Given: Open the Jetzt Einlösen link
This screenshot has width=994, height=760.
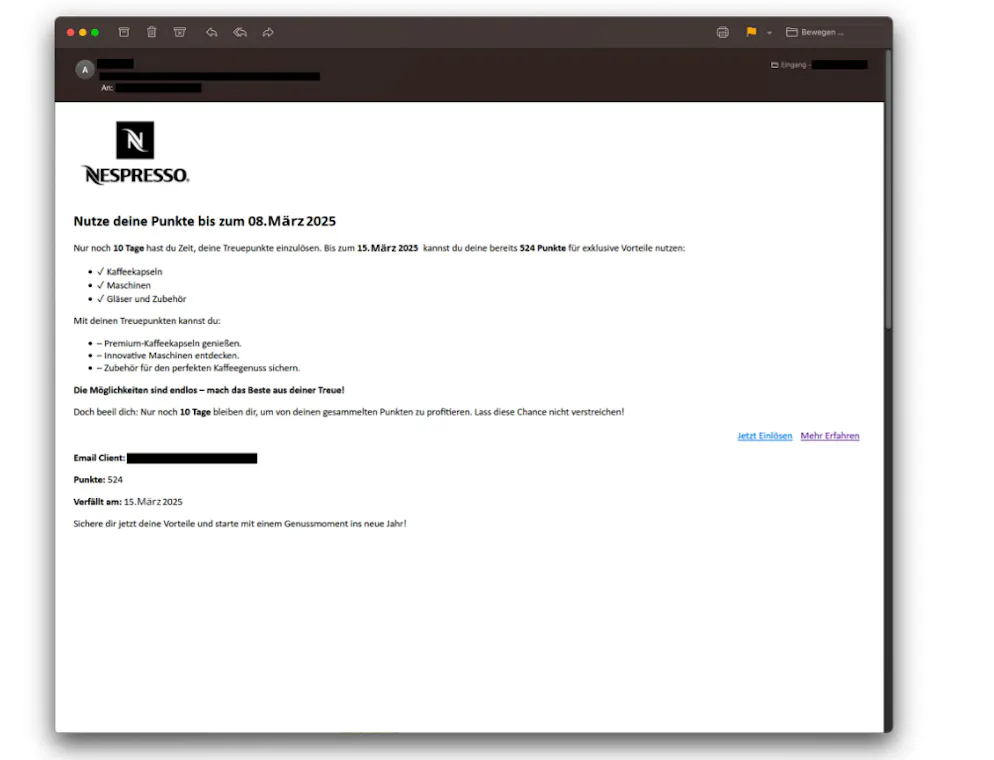Looking at the screenshot, I should 765,435.
